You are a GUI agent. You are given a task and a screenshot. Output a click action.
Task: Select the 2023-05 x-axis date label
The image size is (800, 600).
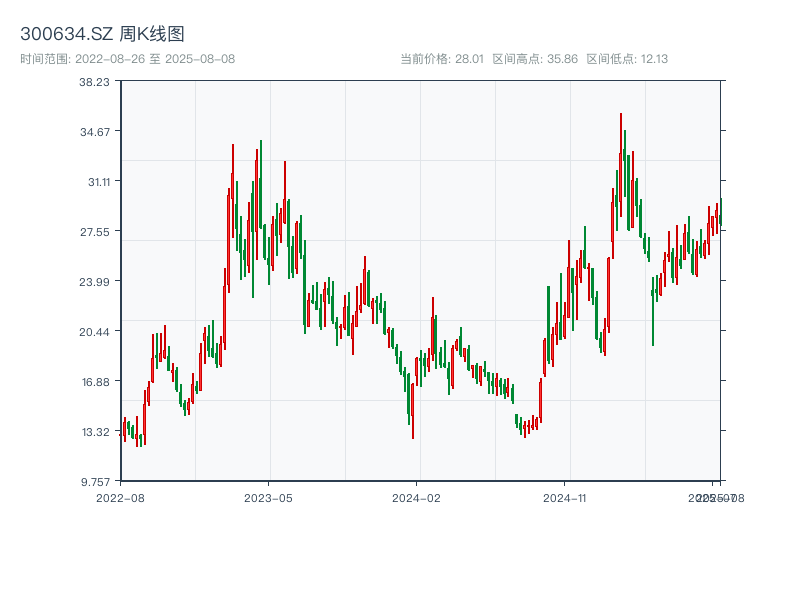point(268,497)
